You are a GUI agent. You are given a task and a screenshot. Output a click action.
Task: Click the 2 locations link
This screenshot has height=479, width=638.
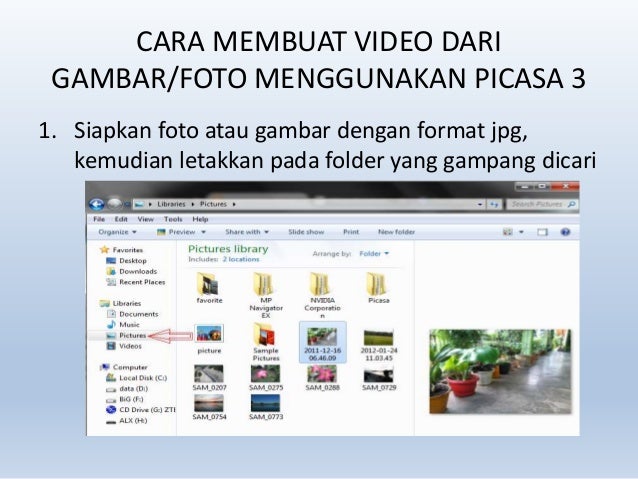click(x=241, y=259)
